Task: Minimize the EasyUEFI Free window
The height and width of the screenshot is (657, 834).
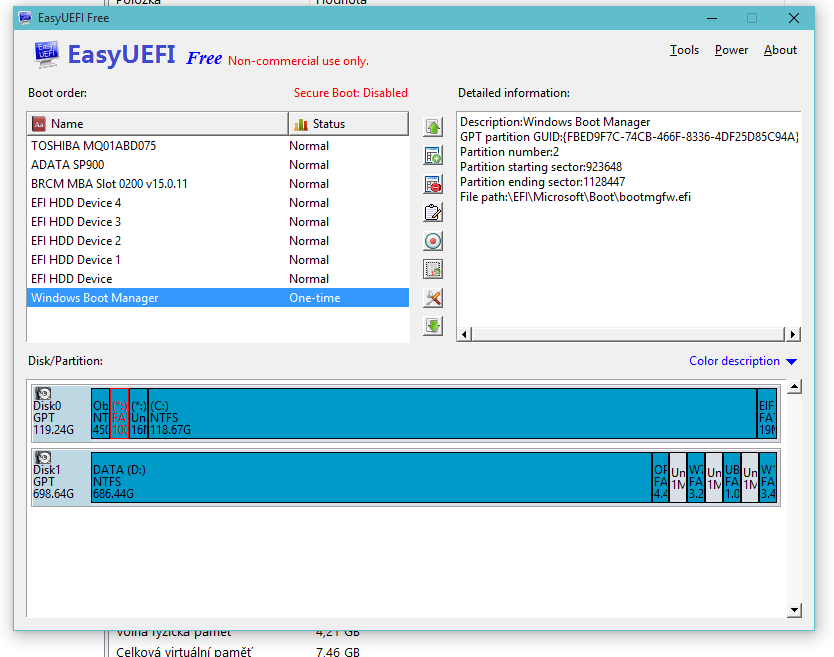Action: [712, 18]
